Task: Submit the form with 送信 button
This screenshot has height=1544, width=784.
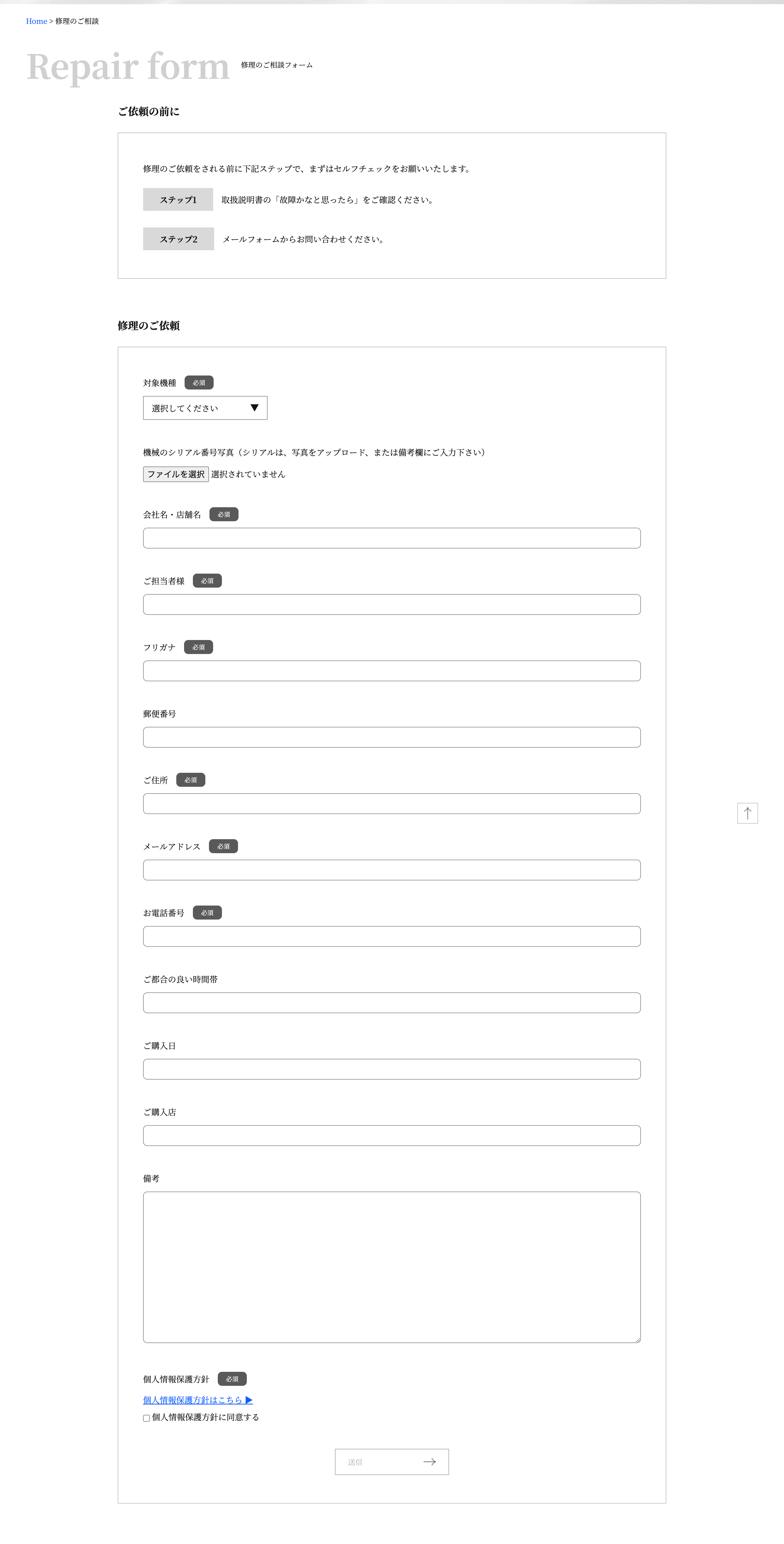Action: 392,1462
